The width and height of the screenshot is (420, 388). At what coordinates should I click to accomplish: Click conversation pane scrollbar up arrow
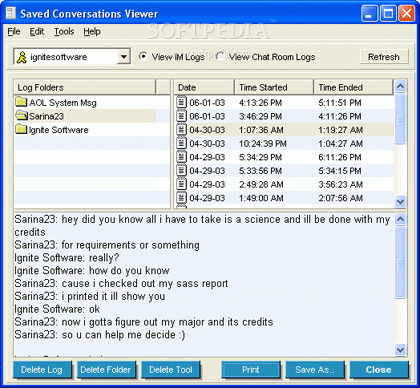(400, 220)
